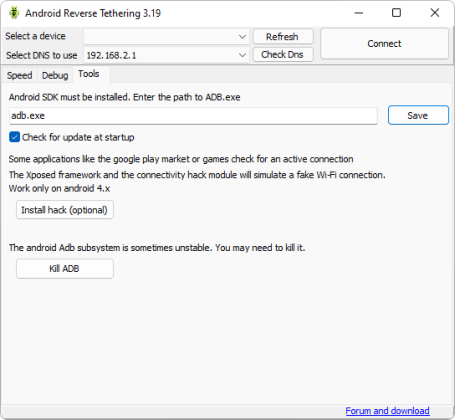
Task: Select the Tools tab
Action: tap(89, 74)
